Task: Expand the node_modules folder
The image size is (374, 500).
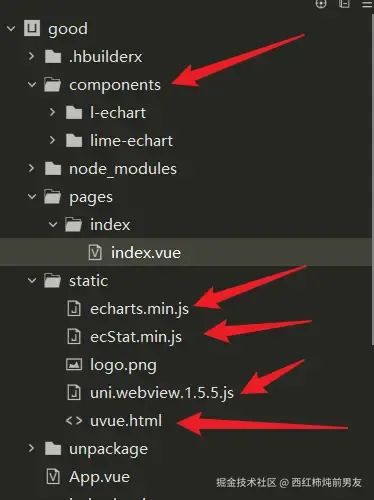Action: point(31,168)
